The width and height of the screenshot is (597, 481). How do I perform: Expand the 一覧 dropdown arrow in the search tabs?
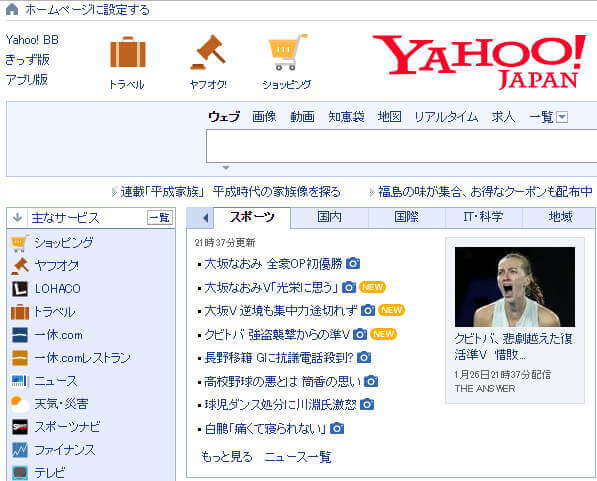point(562,117)
